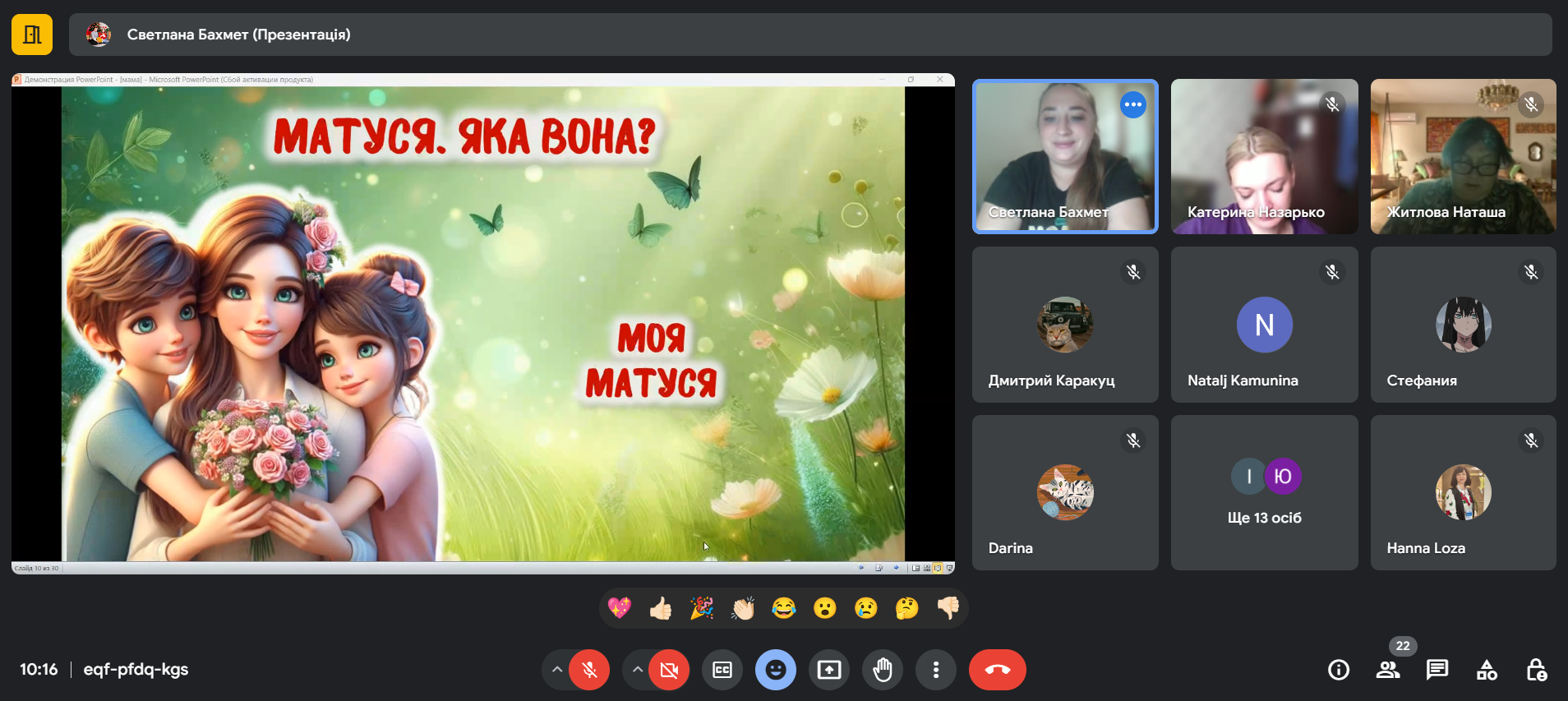Send the thumbs up reaction
The width and height of the screenshot is (1568, 701).
click(661, 608)
